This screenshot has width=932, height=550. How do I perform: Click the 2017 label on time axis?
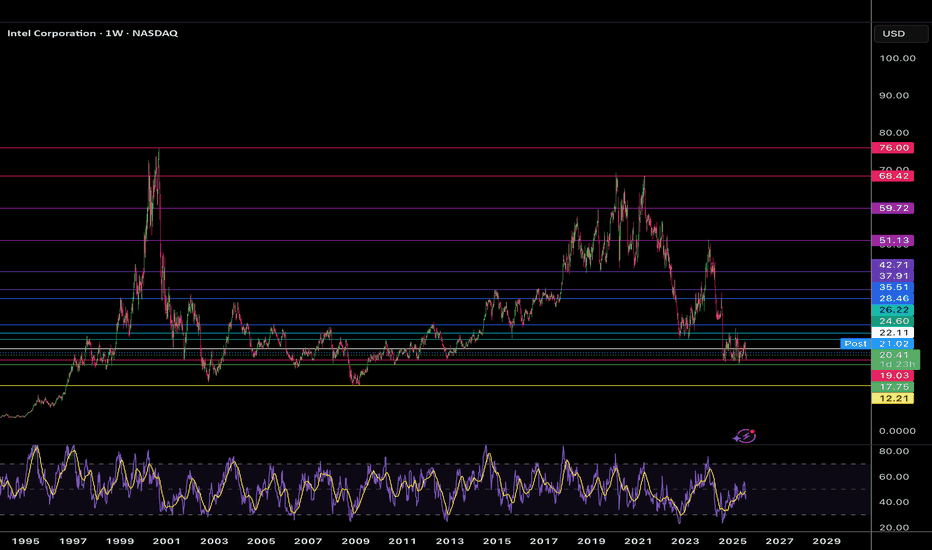point(544,541)
